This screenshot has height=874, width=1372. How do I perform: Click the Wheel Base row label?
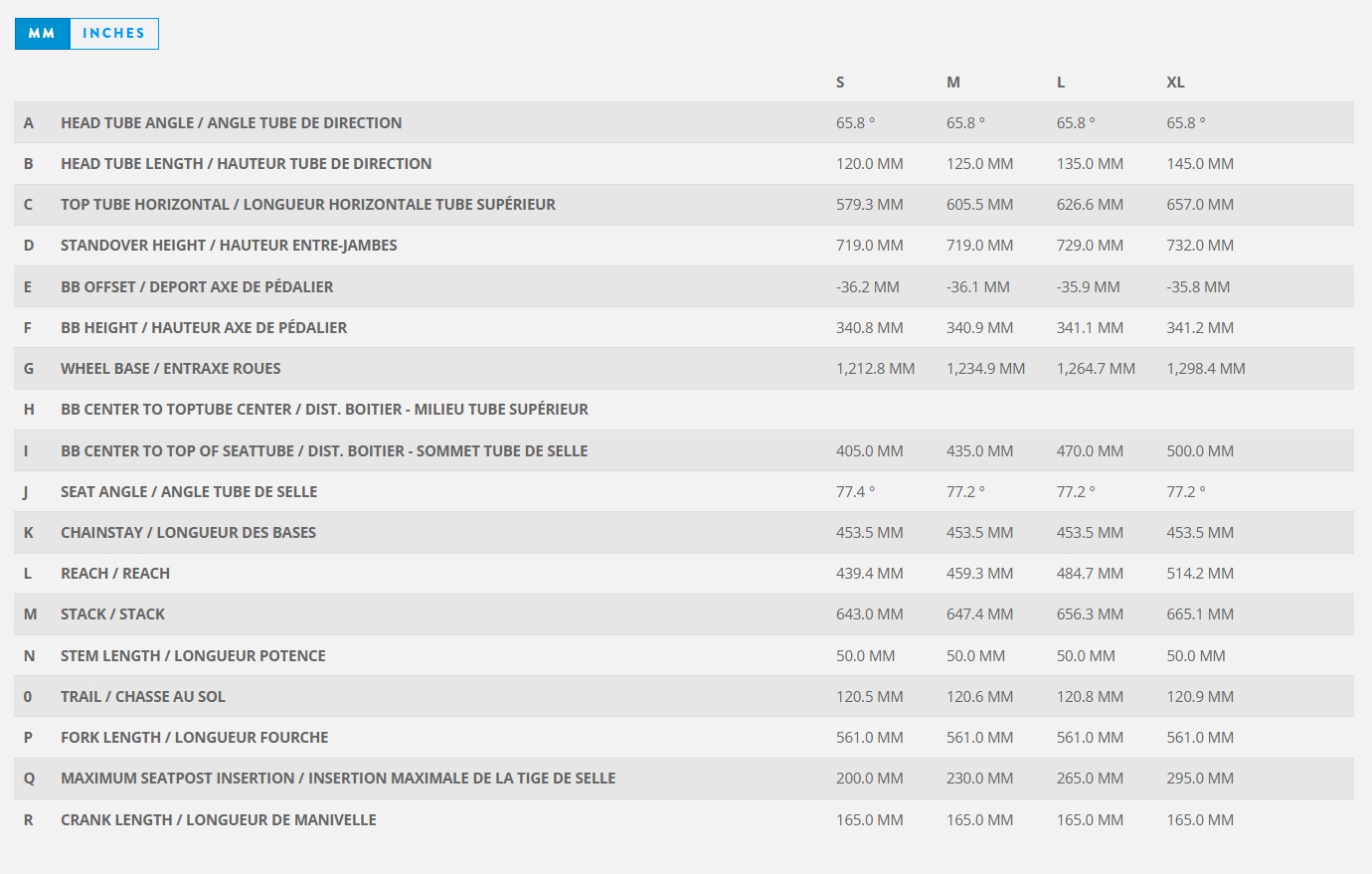click(x=170, y=369)
